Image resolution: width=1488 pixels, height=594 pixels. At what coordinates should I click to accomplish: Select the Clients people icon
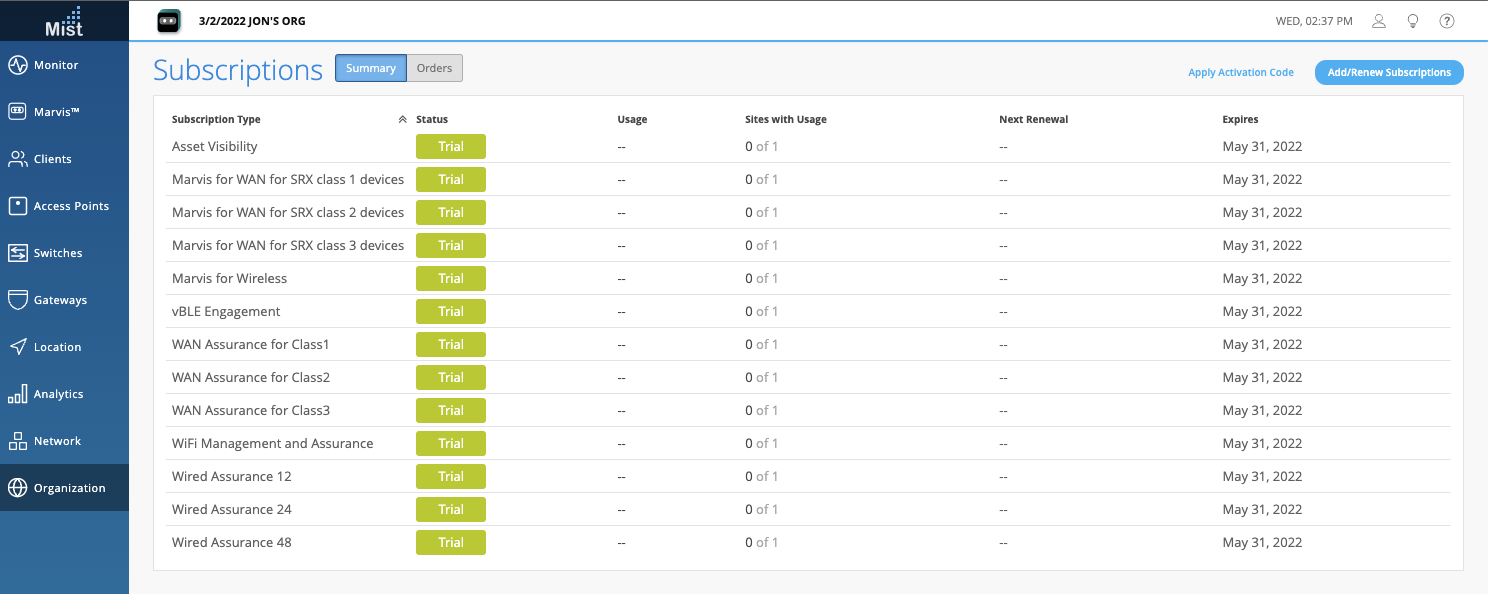(x=17, y=159)
